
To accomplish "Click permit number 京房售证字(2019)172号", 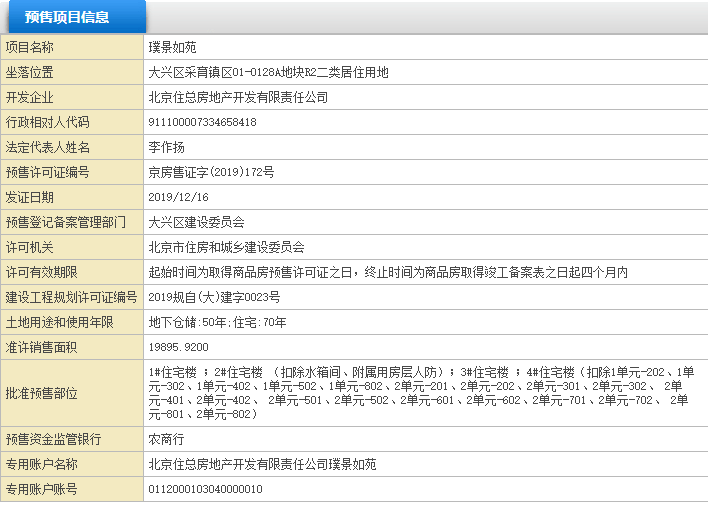I will pos(211,172).
